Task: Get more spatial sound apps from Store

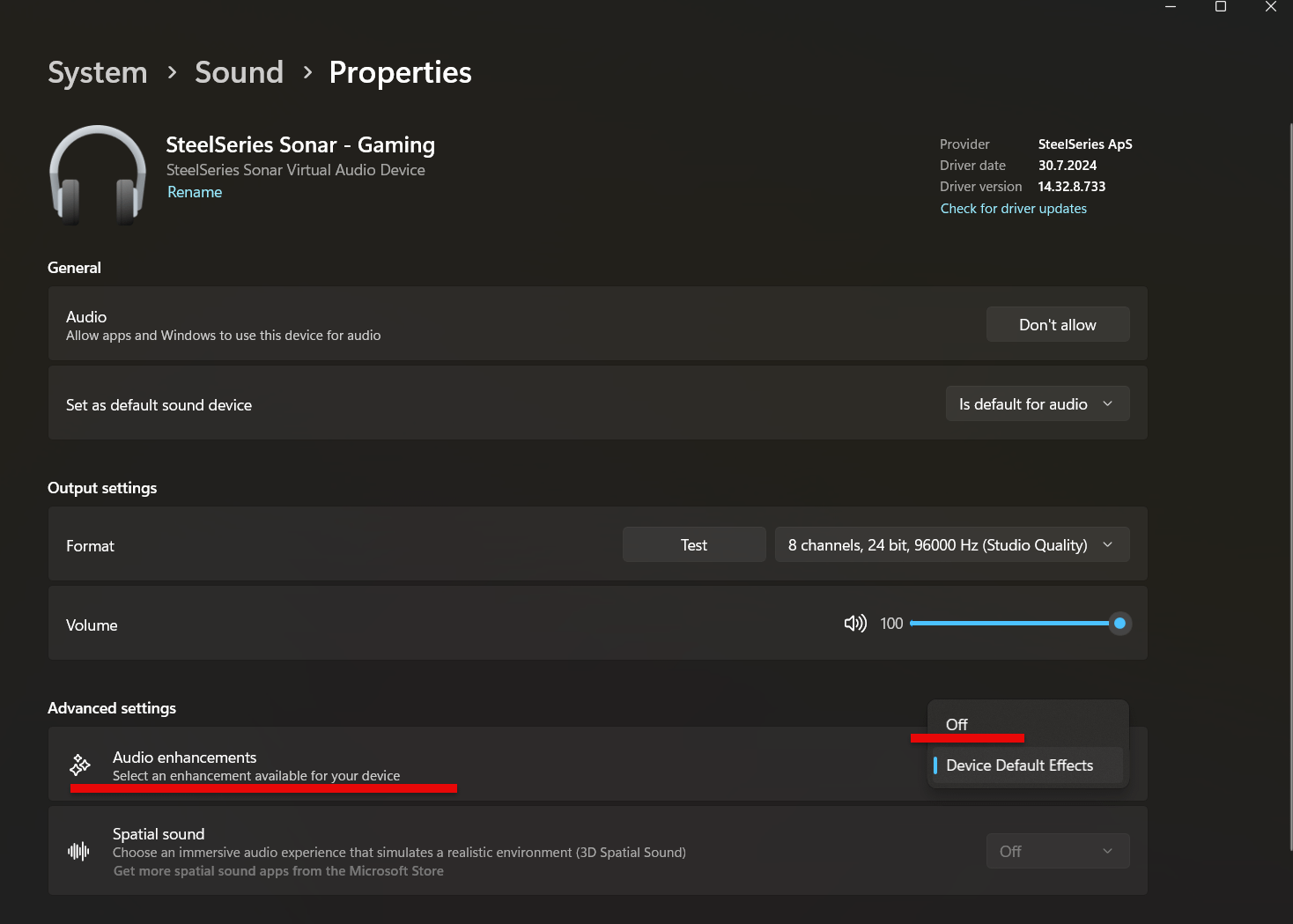Action: 278,871
